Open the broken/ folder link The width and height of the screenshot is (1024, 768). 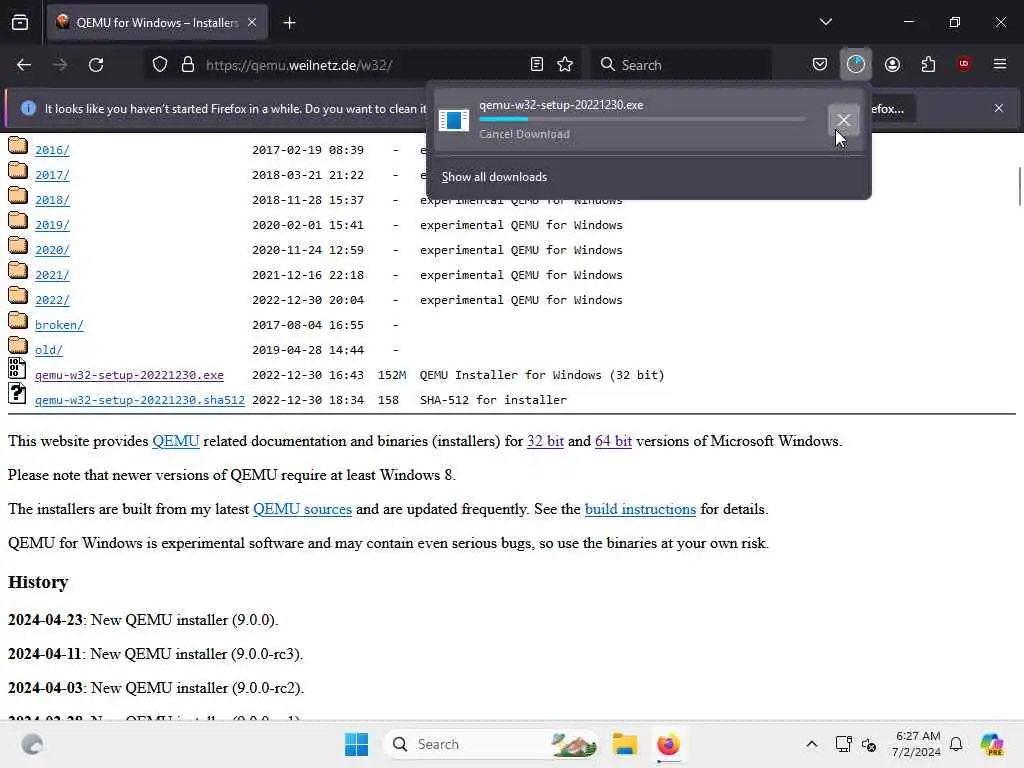[x=59, y=325]
